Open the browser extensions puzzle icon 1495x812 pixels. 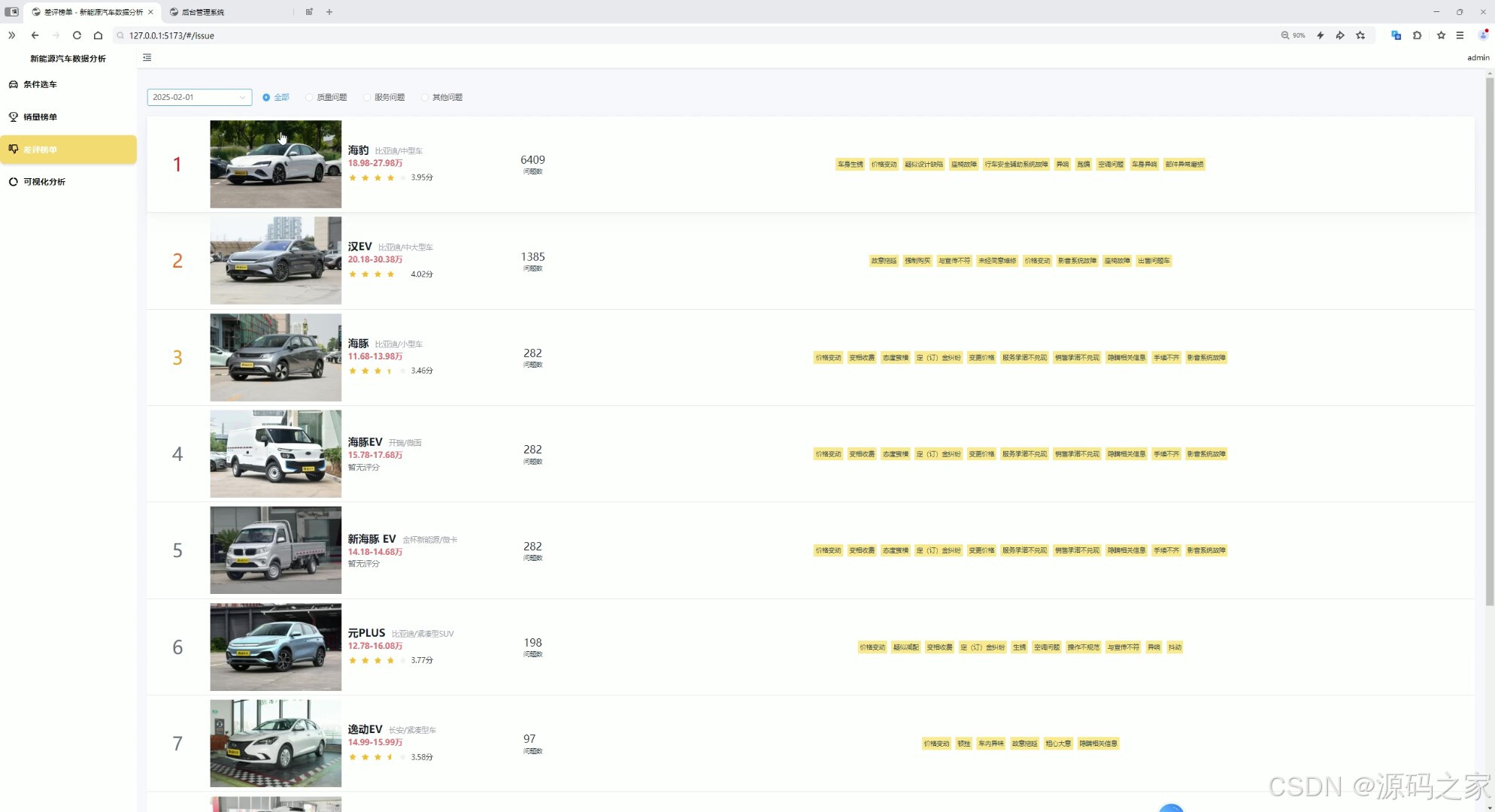(x=1418, y=35)
